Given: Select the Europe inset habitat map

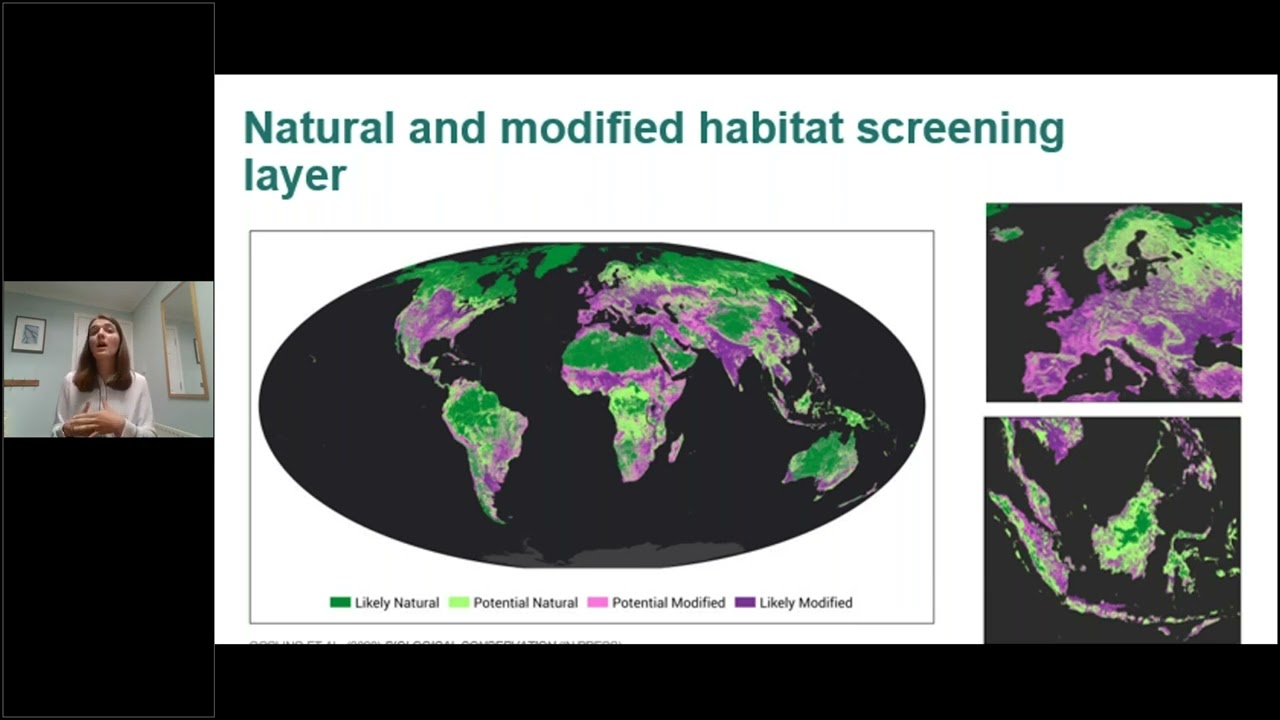Looking at the screenshot, I should click(x=1114, y=303).
